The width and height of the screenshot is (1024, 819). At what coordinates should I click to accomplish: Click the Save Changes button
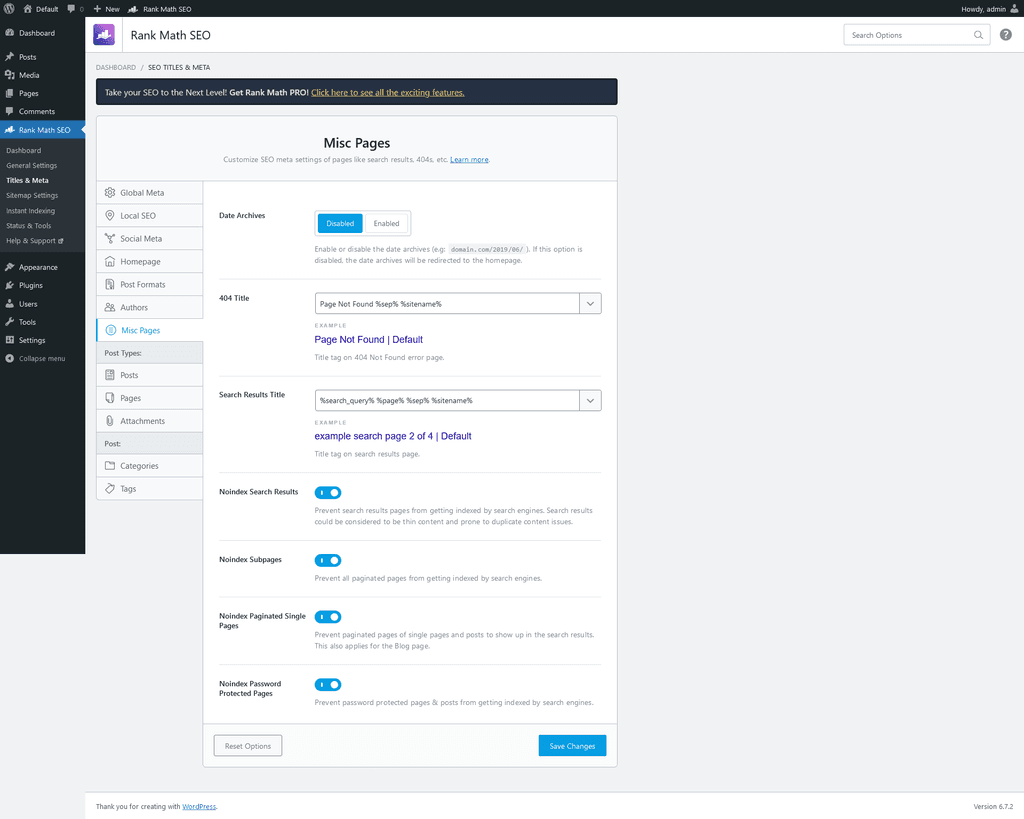[572, 746]
